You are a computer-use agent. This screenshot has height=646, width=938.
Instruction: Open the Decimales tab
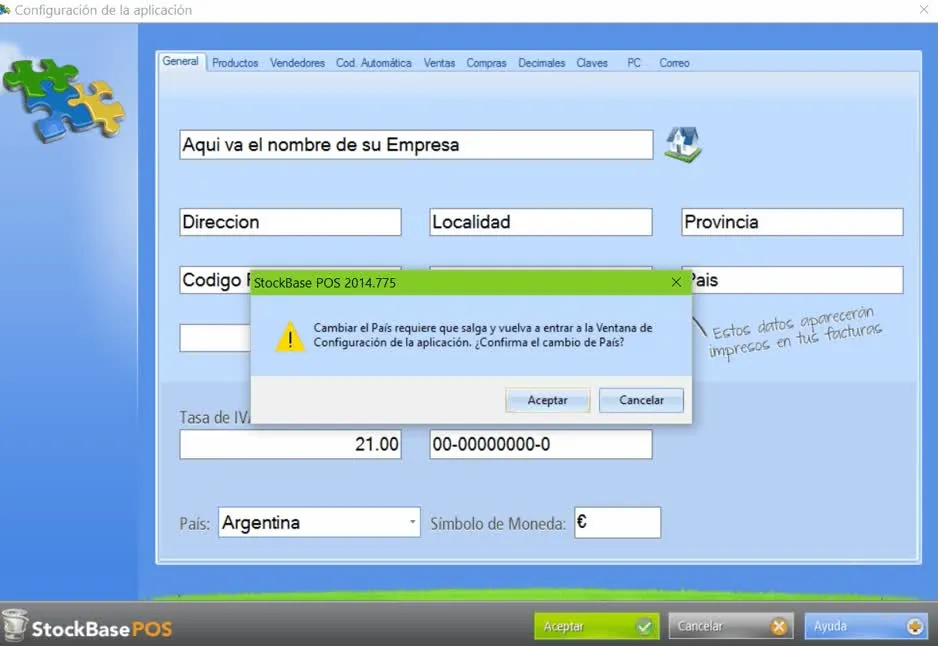point(541,63)
